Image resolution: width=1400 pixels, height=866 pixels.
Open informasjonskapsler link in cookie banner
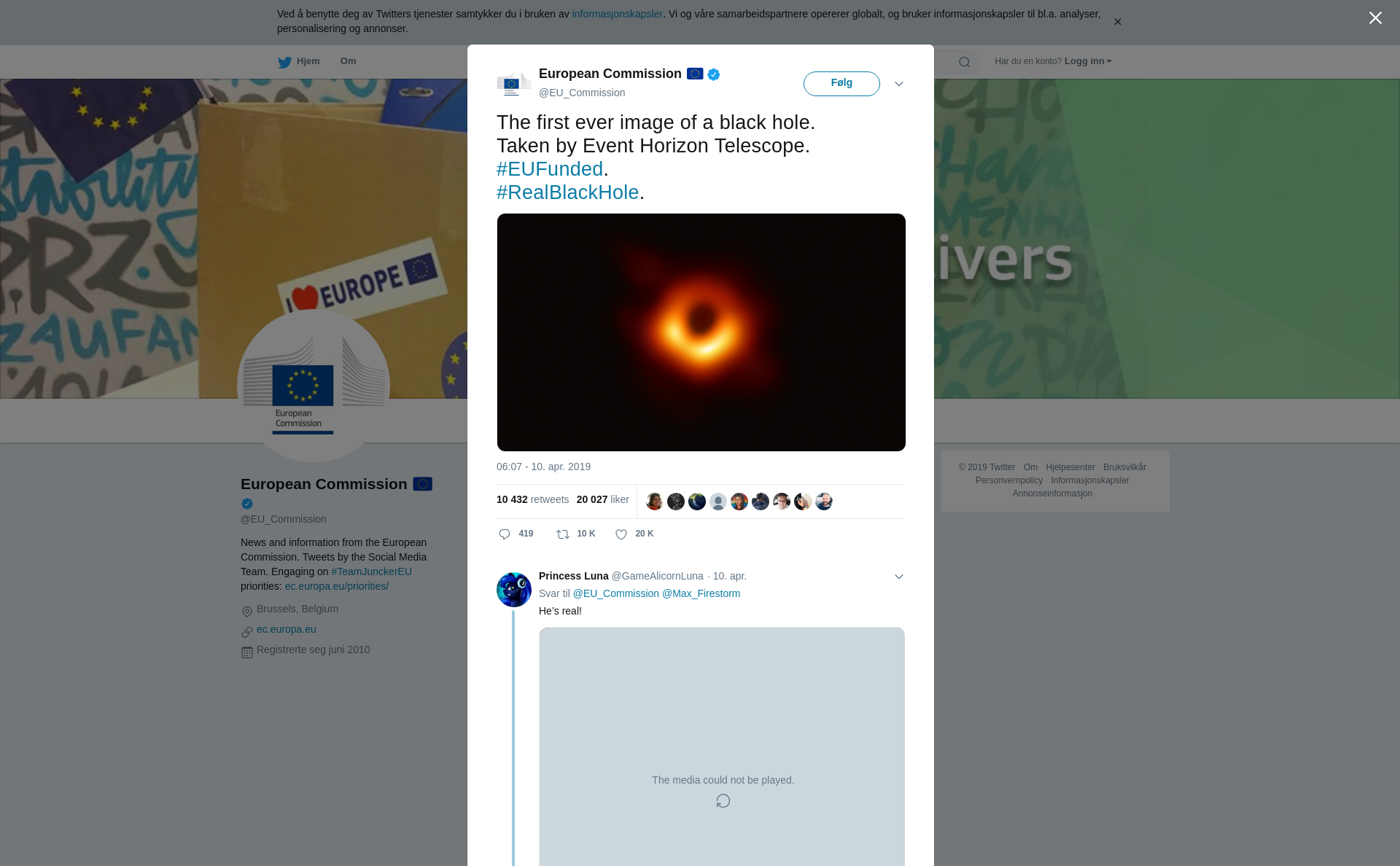pyautogui.click(x=617, y=14)
